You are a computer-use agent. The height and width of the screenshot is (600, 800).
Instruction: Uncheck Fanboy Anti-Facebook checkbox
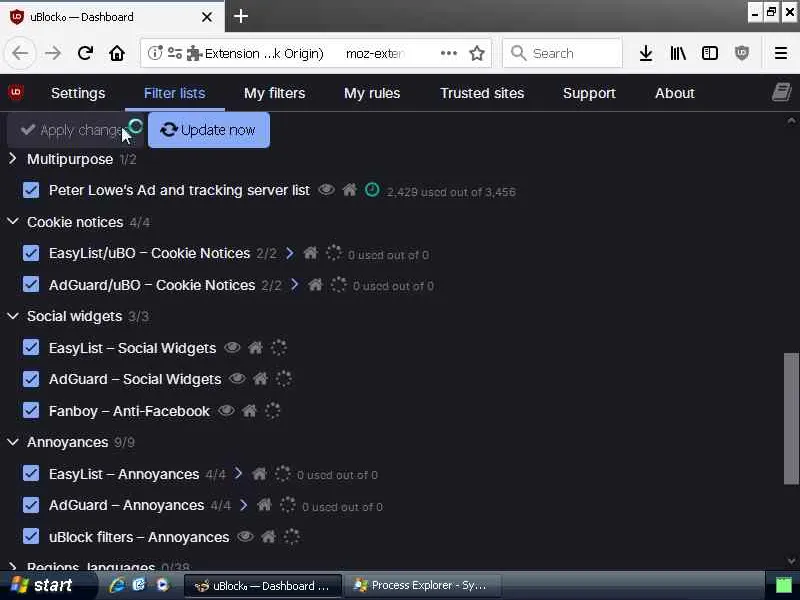click(x=31, y=411)
